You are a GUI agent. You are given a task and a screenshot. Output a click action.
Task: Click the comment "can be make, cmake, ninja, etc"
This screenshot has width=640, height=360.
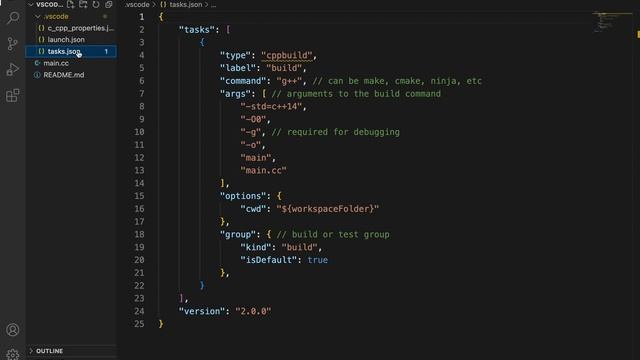click(x=397, y=81)
